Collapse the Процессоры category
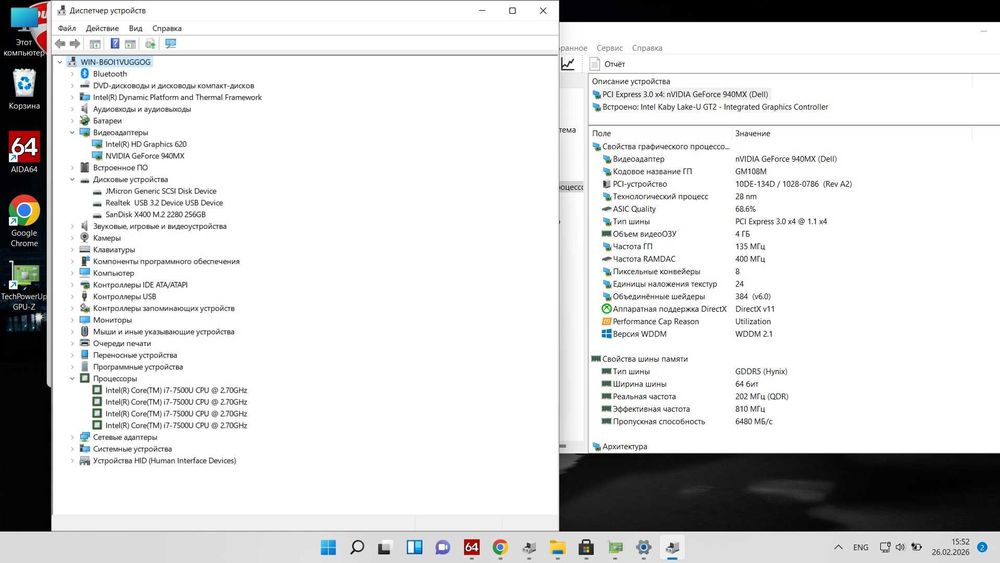The height and width of the screenshot is (563, 1000). [x=72, y=379]
